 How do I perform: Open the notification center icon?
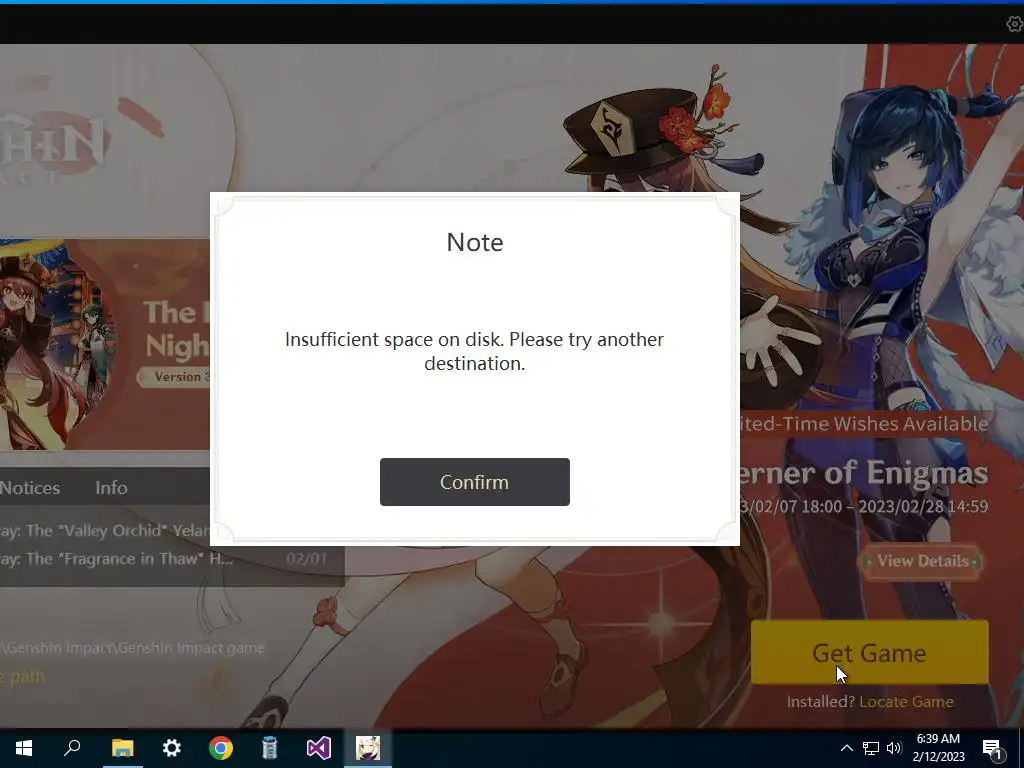992,748
